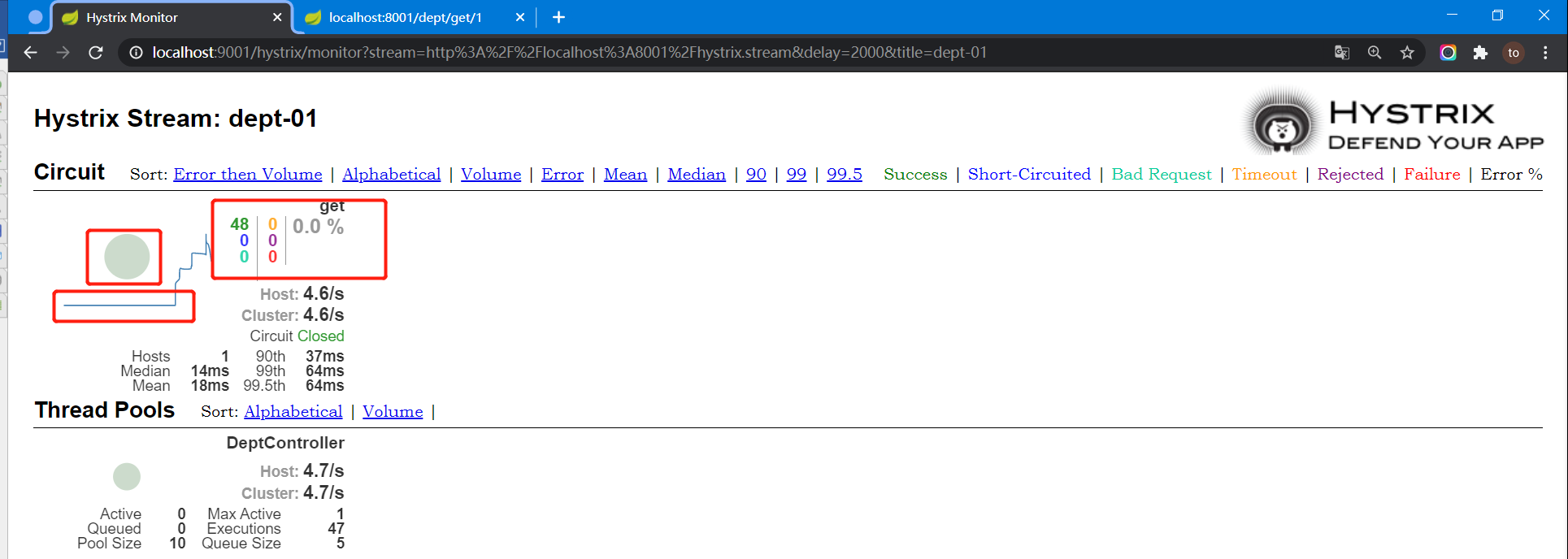Switch to the localhost:8001/dept/get/1 tab
1568x559 pixels.
pyautogui.click(x=415, y=17)
